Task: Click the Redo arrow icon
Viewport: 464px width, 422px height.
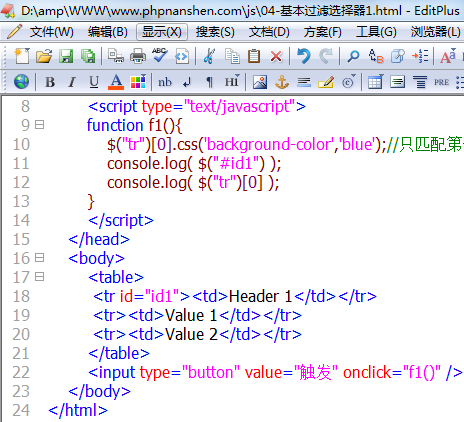Action: coord(326,56)
